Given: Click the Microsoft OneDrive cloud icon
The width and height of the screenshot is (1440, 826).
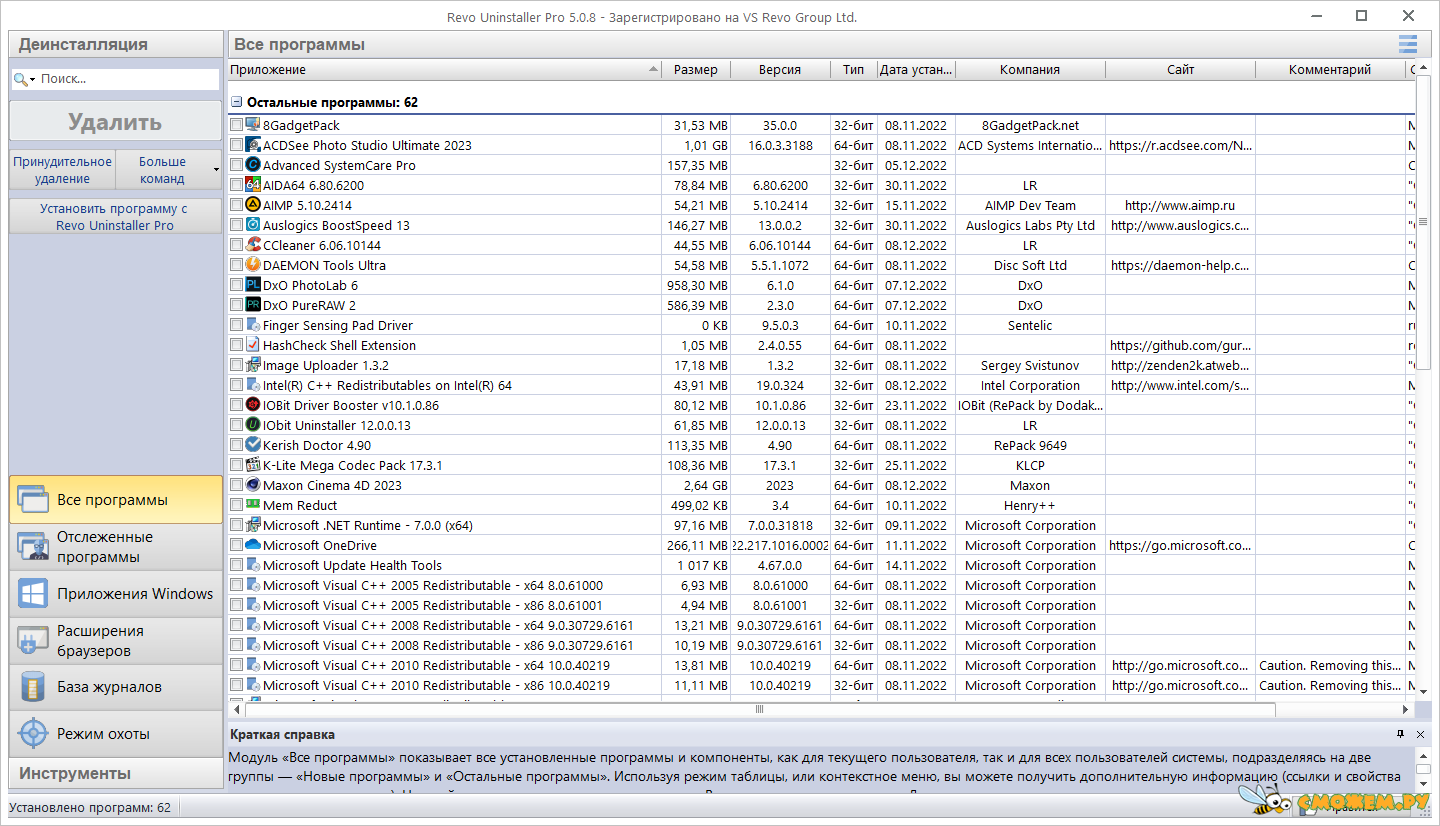Looking at the screenshot, I should pos(253,545).
